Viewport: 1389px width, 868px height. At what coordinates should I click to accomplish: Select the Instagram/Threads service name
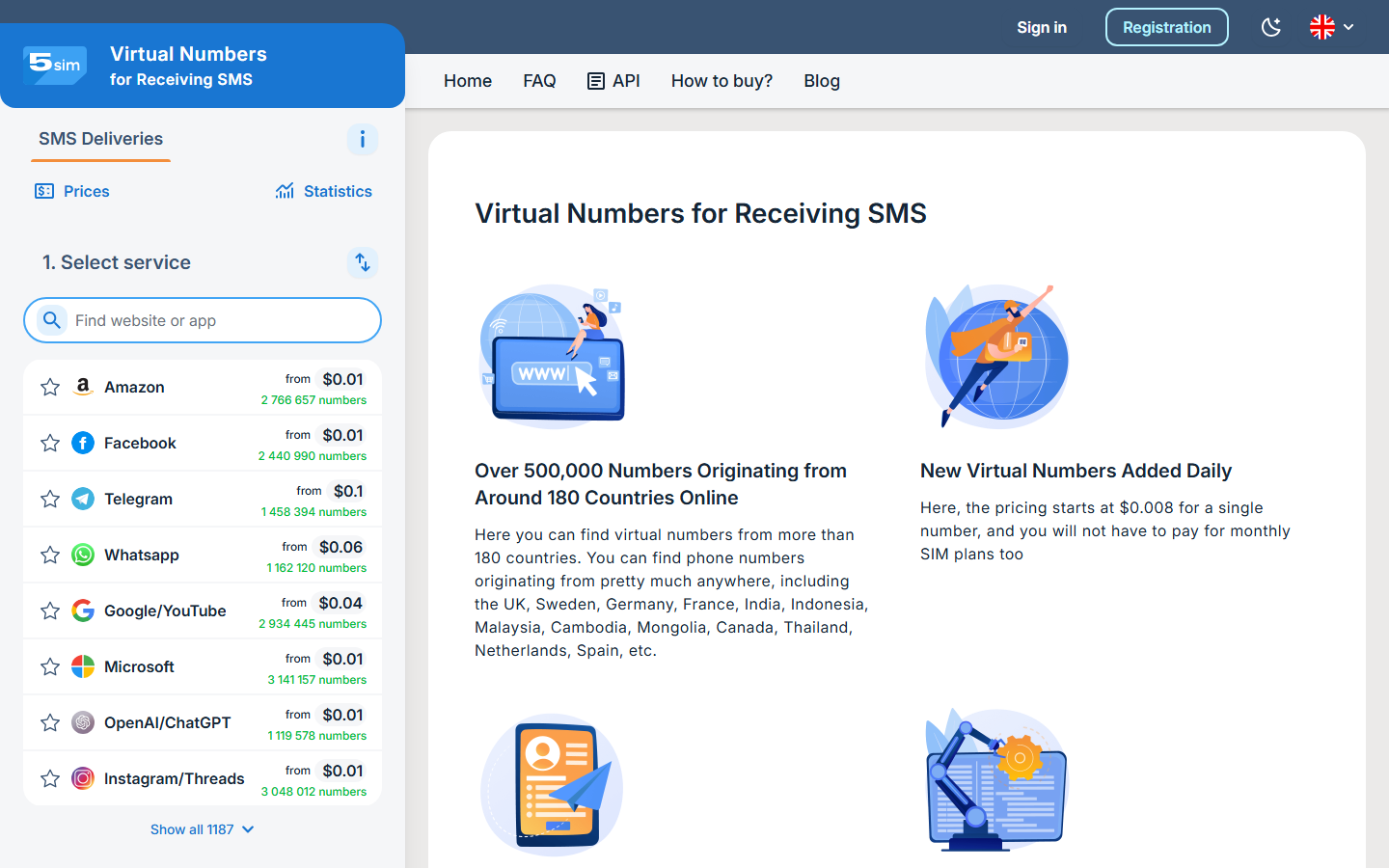click(x=175, y=778)
